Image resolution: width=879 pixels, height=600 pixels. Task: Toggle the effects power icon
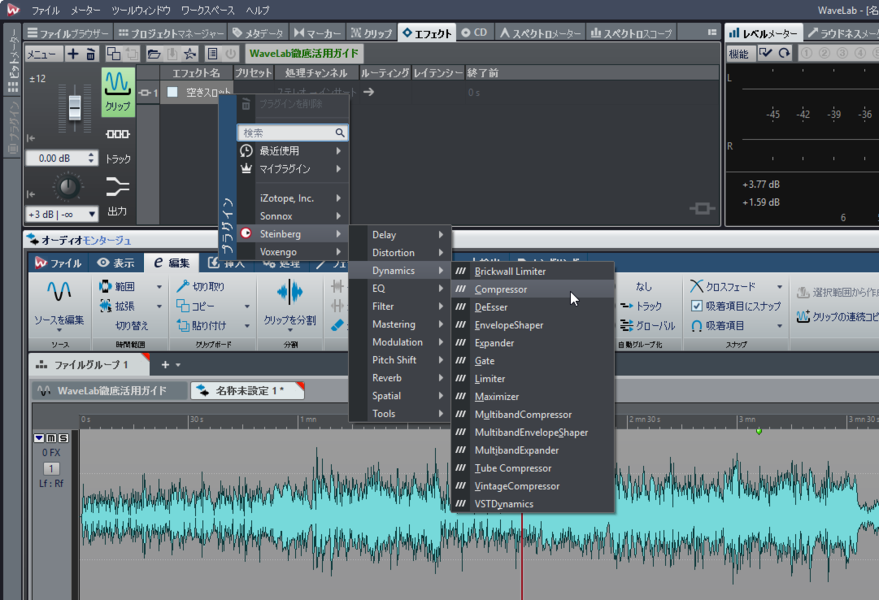(x=230, y=54)
